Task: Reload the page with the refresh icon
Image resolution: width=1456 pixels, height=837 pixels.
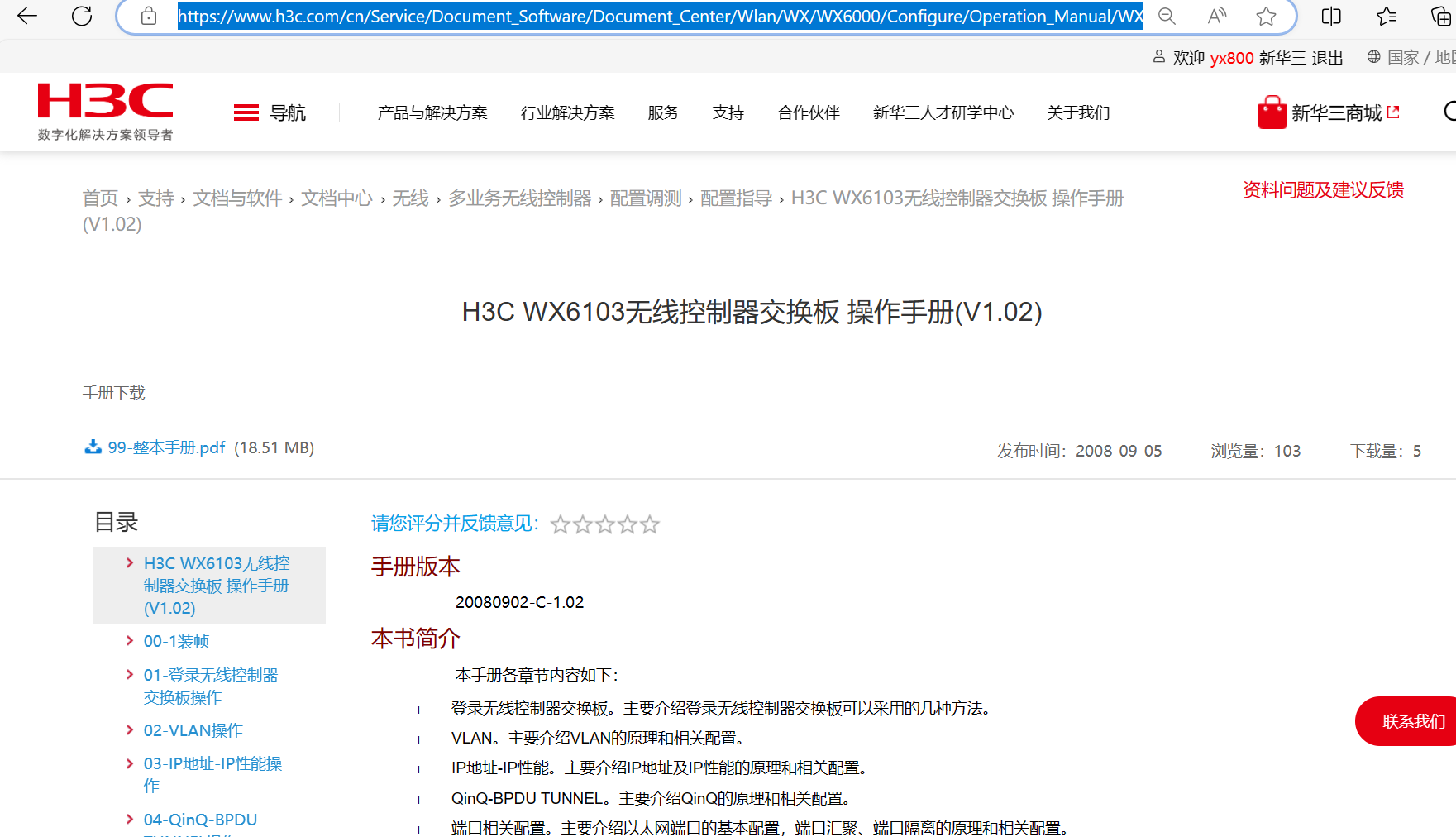Action: pyautogui.click(x=82, y=16)
